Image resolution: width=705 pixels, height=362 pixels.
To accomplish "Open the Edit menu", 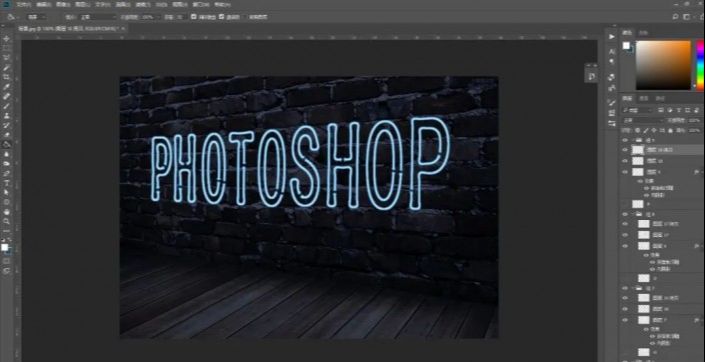I will tap(43, 4).
